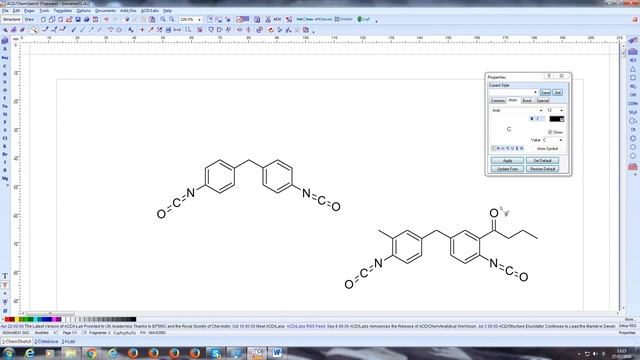Switch to the 2-Database tab
640x360 pixels.
47,341
